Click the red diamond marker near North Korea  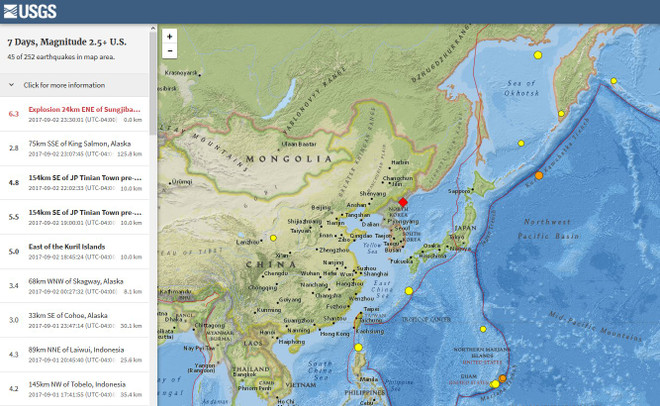tap(403, 201)
